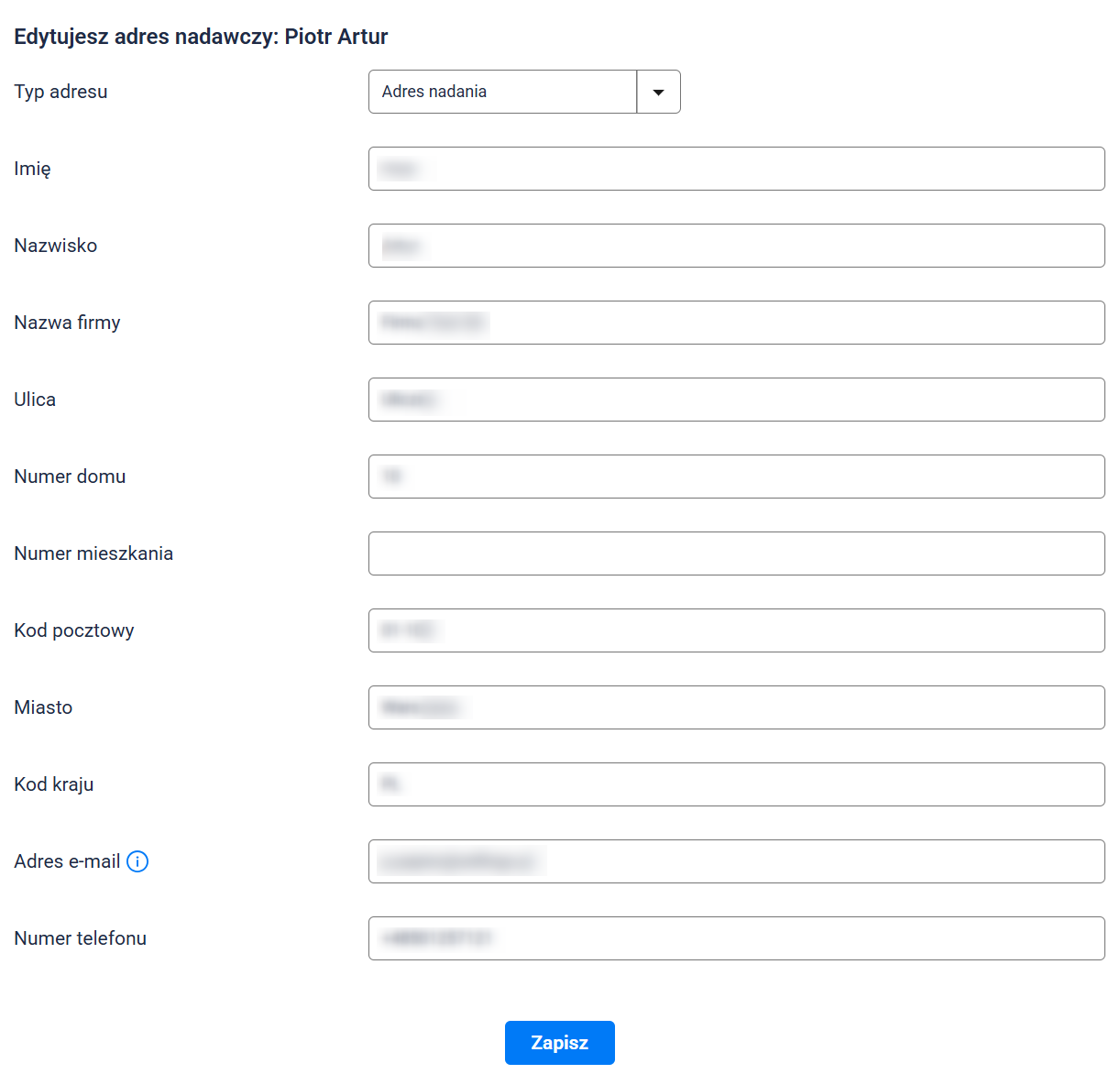Click into the Miasto text box
The height and width of the screenshot is (1085, 1120).
[x=736, y=707]
